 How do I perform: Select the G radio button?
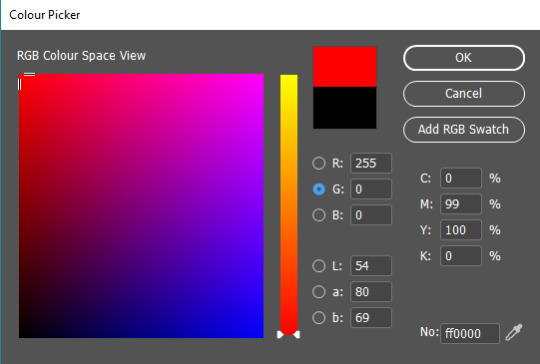pyautogui.click(x=319, y=189)
